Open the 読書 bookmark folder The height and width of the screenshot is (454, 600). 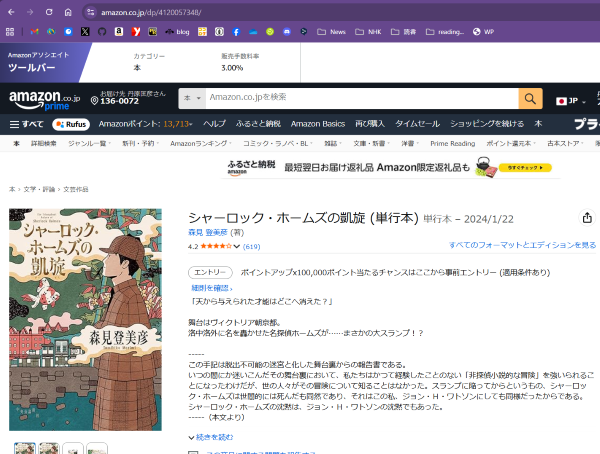point(403,32)
